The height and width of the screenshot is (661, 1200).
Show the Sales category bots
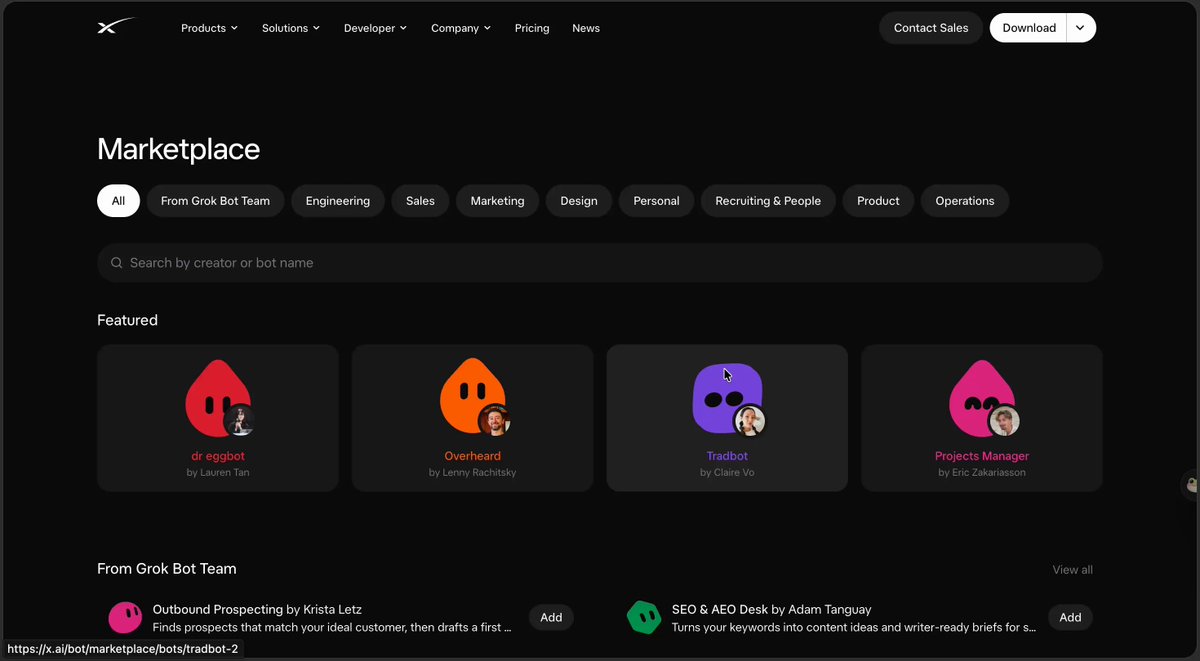pos(420,201)
